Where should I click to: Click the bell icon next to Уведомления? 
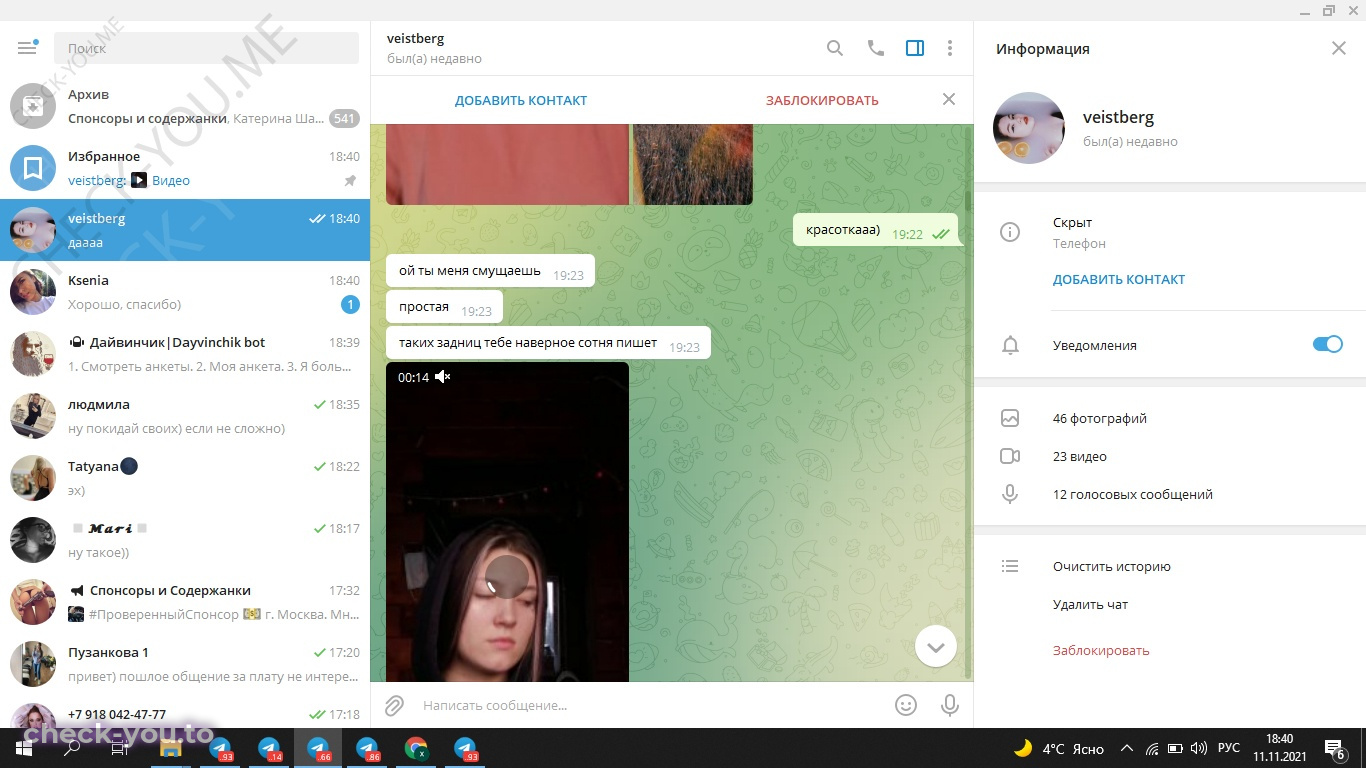coord(1010,345)
